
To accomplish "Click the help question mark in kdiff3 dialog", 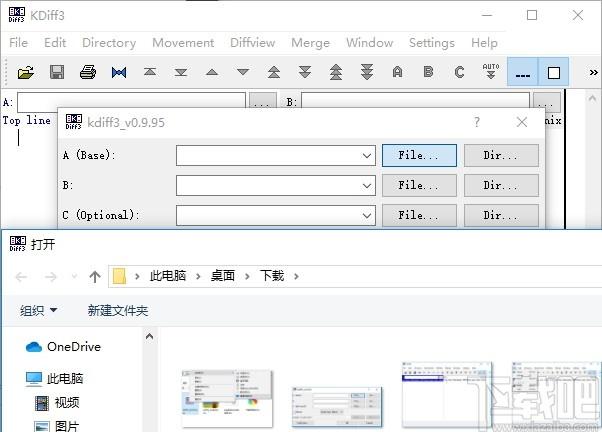I will tap(476, 122).
